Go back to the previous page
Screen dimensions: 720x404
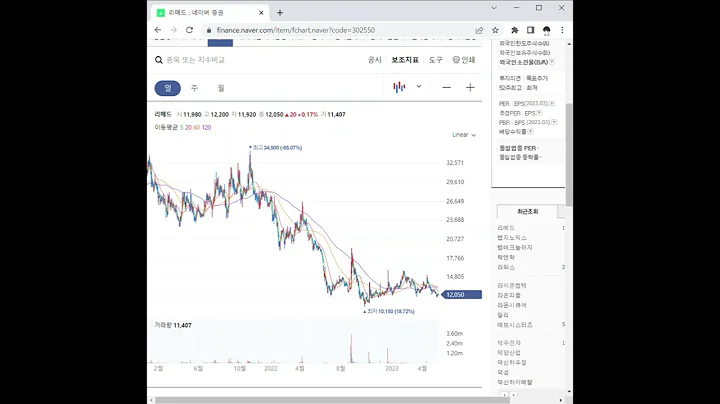[158, 30]
